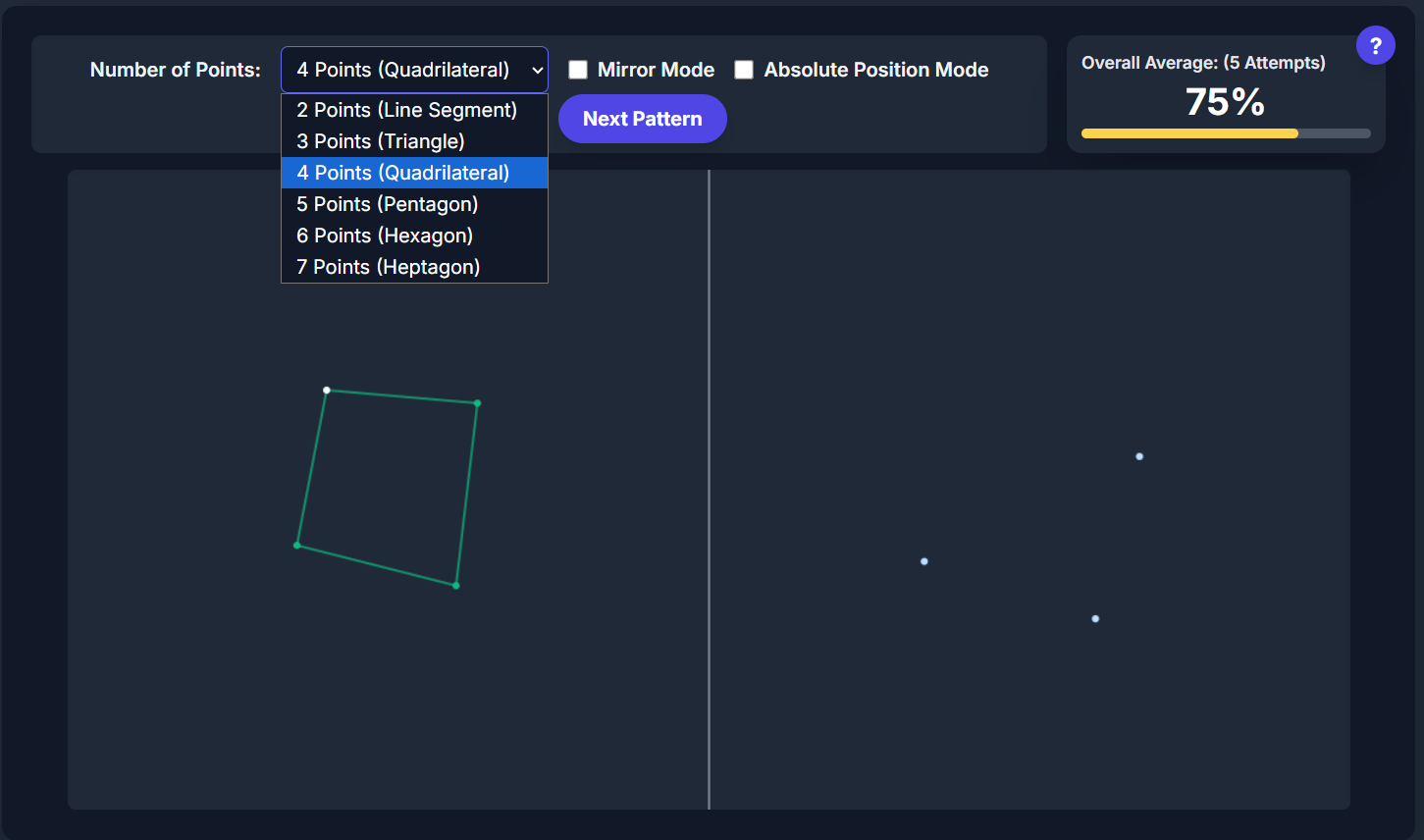Click the uppermost blue dot in right panel
The height and width of the screenshot is (840, 1424).
pyautogui.click(x=1139, y=456)
